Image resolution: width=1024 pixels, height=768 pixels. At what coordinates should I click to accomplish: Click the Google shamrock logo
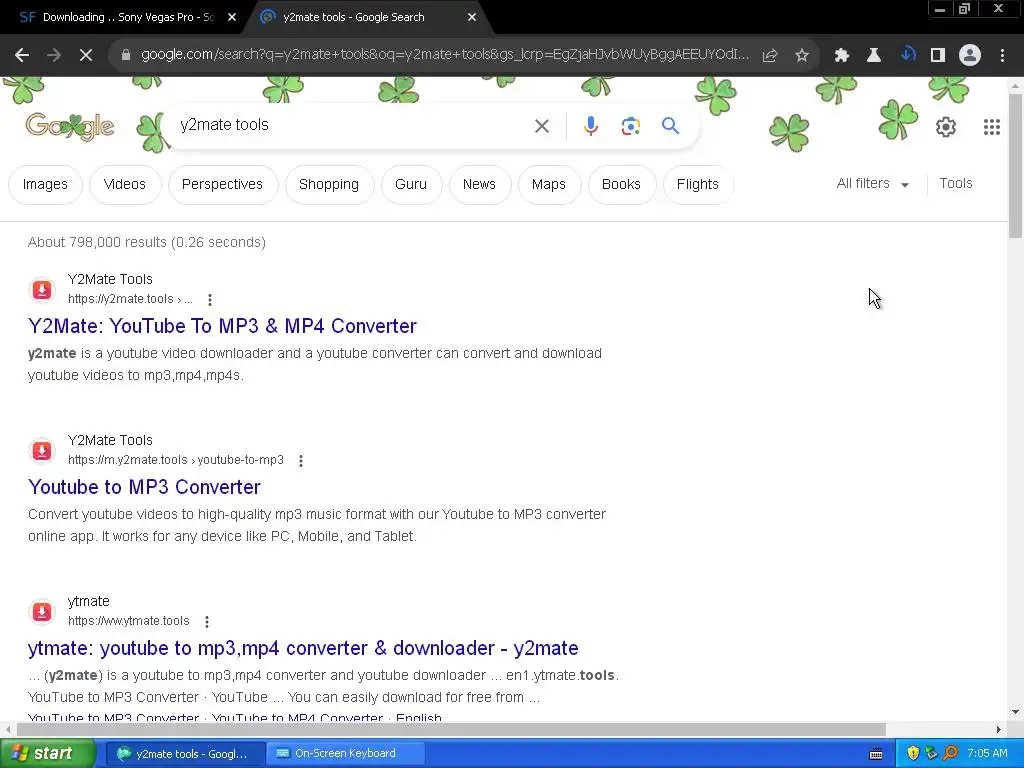70,126
